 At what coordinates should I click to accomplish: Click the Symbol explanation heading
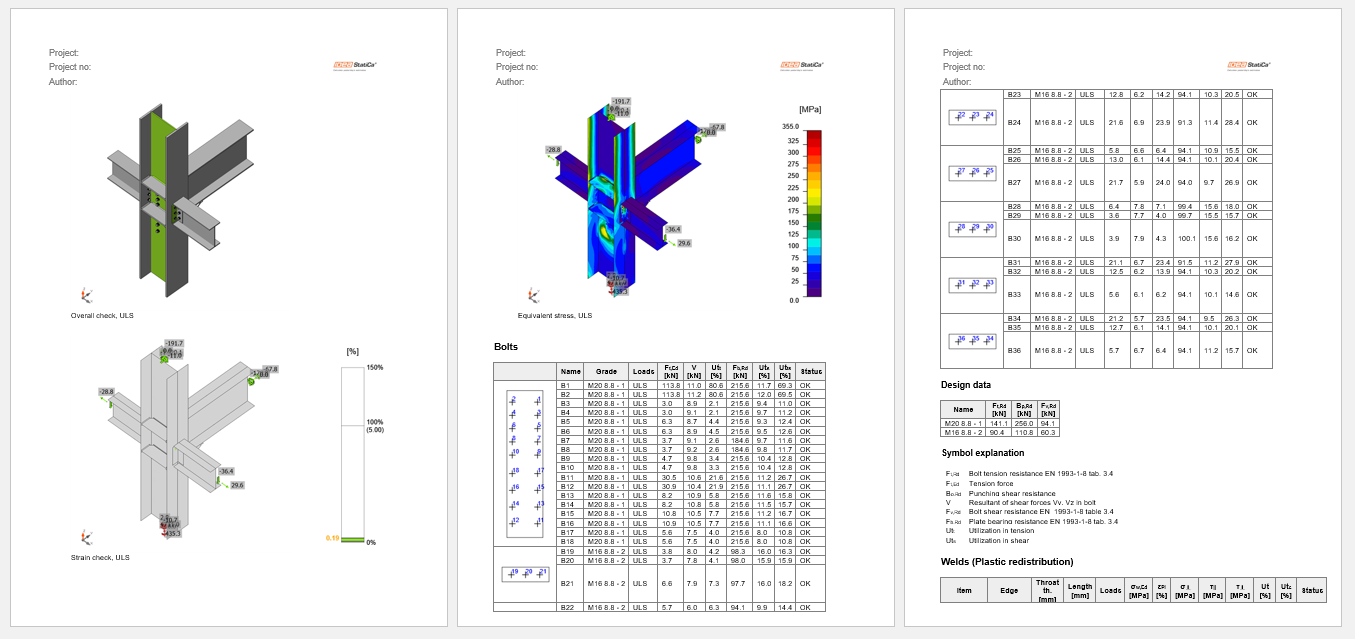(983, 453)
